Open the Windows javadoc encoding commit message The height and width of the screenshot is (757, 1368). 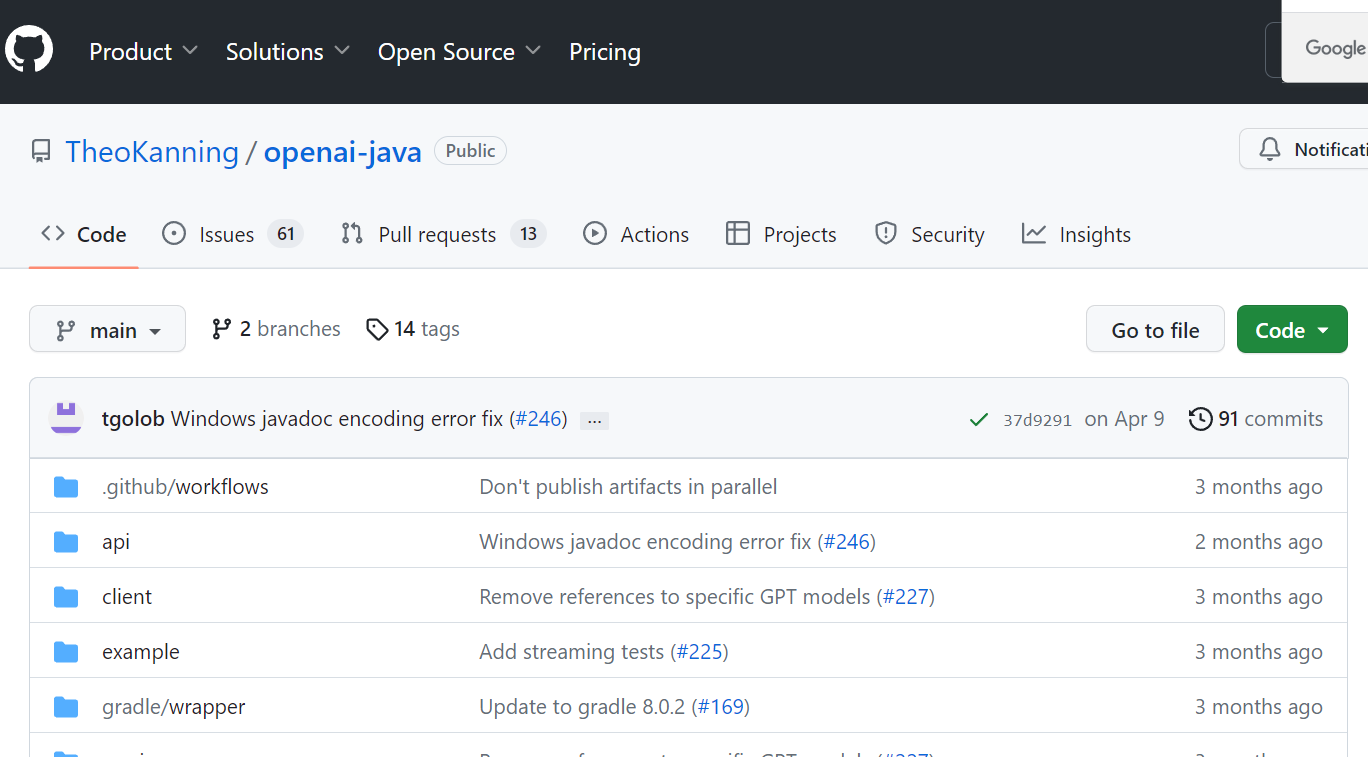[x=337, y=419]
